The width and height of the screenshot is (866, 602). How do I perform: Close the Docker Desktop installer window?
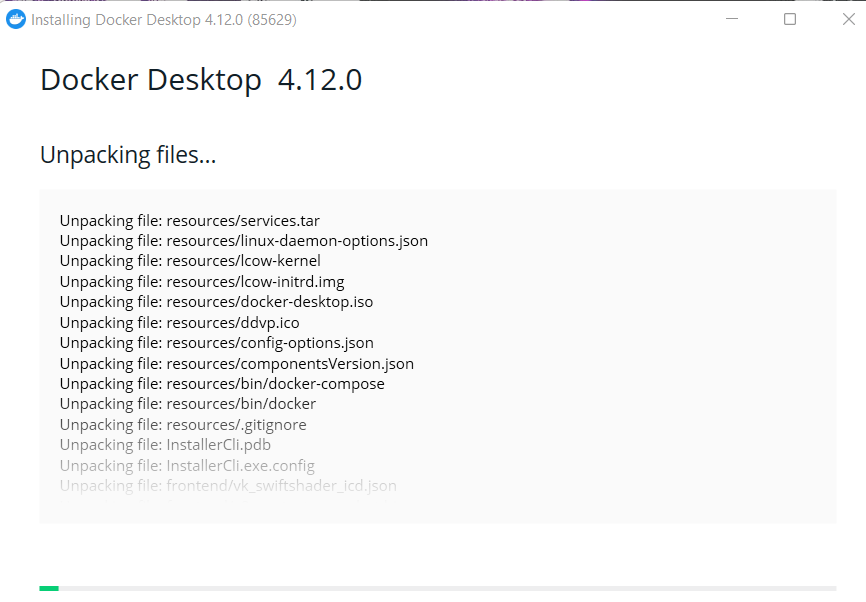coord(848,19)
